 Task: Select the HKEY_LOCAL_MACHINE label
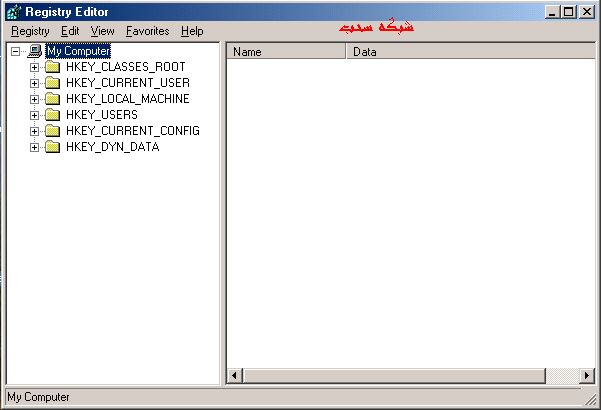click(x=128, y=99)
